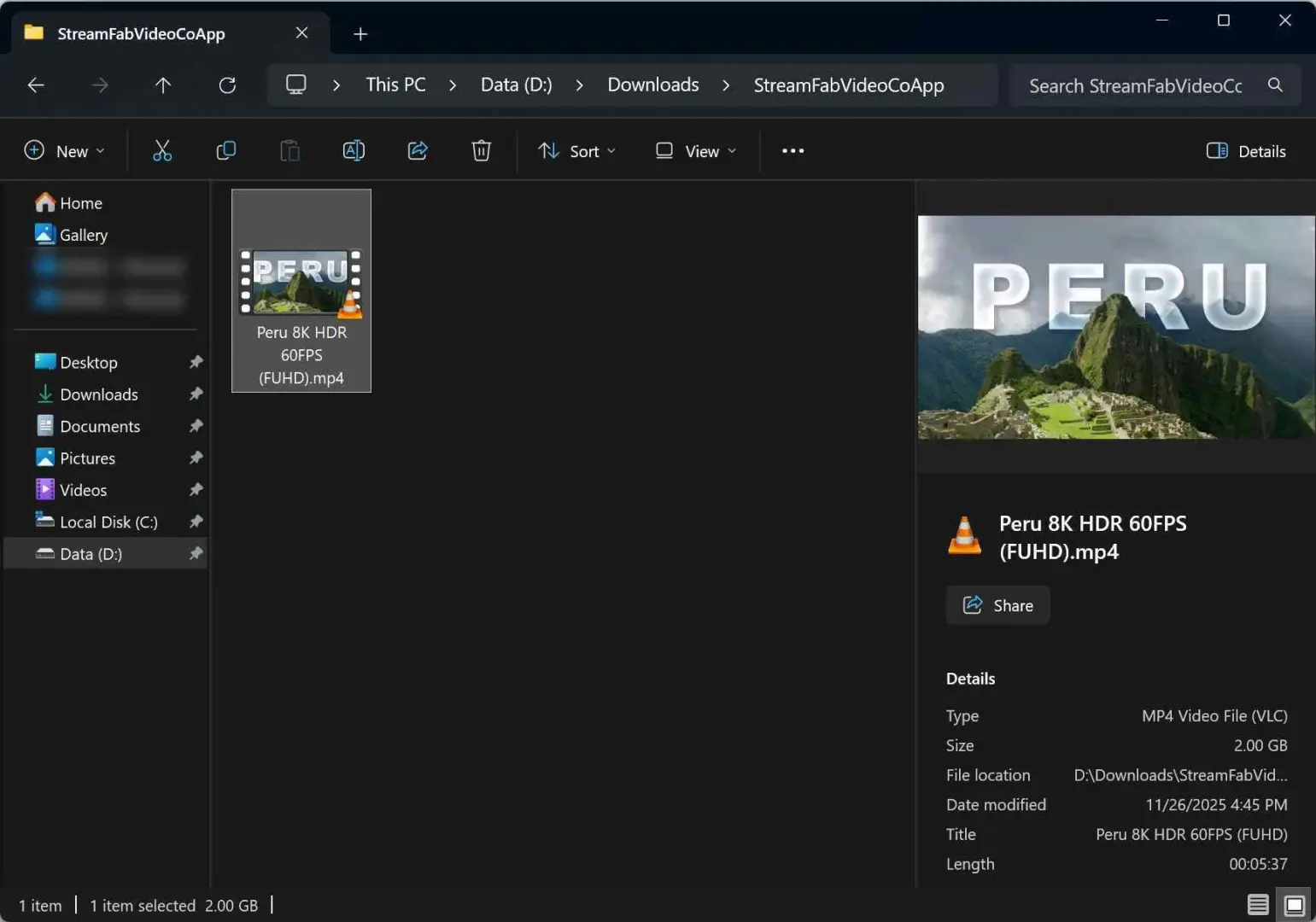Click StreamFabVideoCoApp breadcrumb
Image resolution: width=1316 pixels, height=922 pixels.
(848, 85)
